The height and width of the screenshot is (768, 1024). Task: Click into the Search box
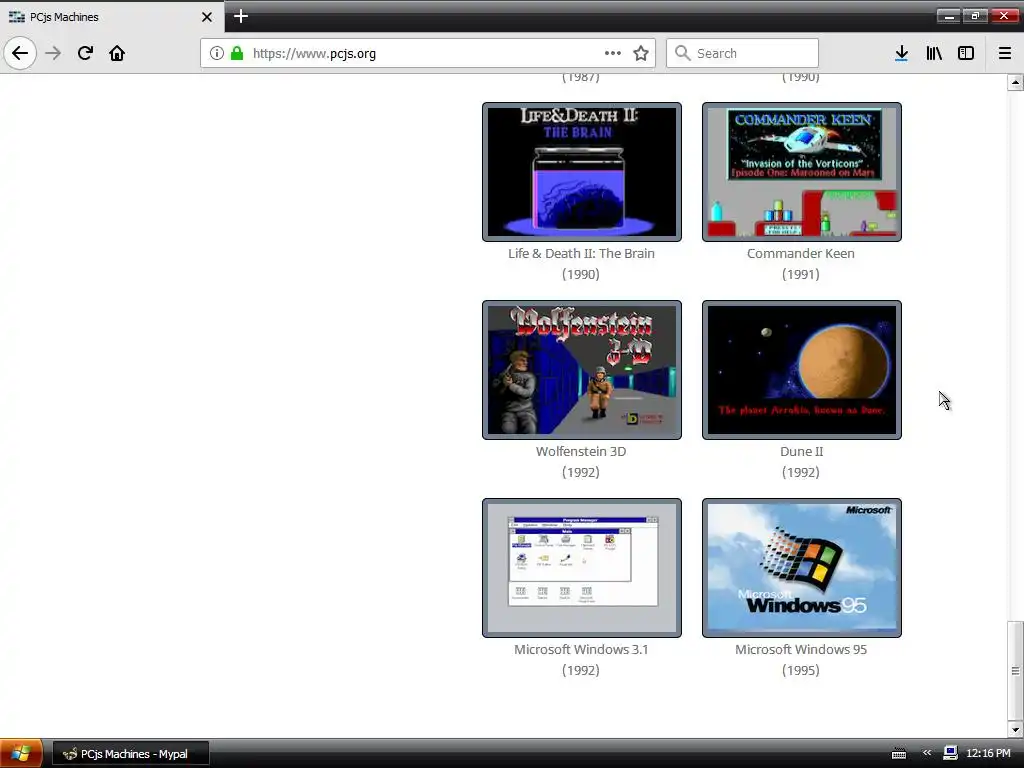point(742,54)
